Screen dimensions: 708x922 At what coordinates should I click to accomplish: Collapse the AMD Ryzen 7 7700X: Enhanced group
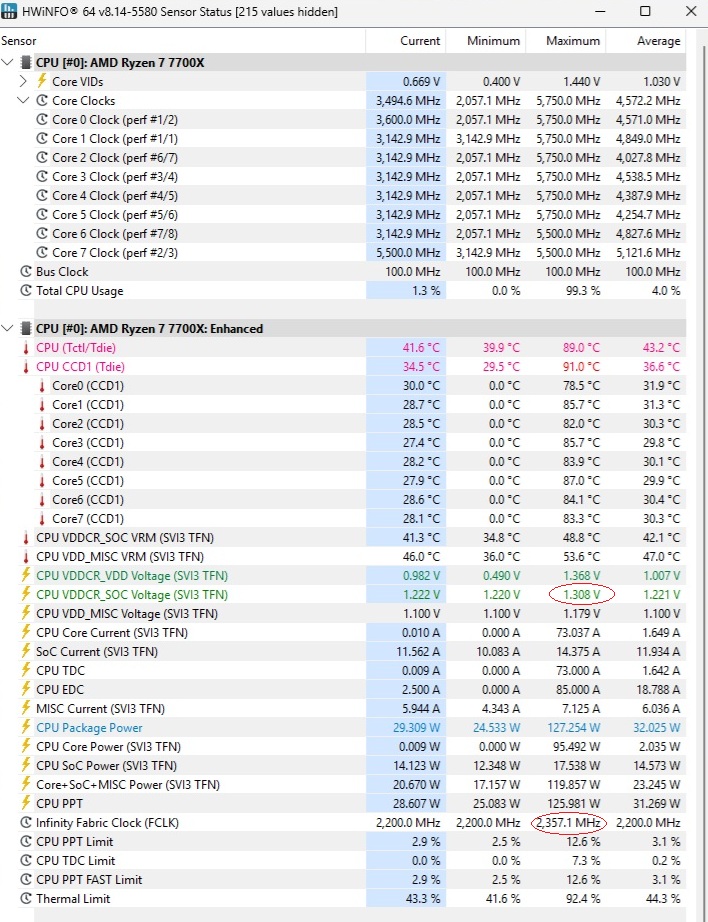pyautogui.click(x=8, y=329)
